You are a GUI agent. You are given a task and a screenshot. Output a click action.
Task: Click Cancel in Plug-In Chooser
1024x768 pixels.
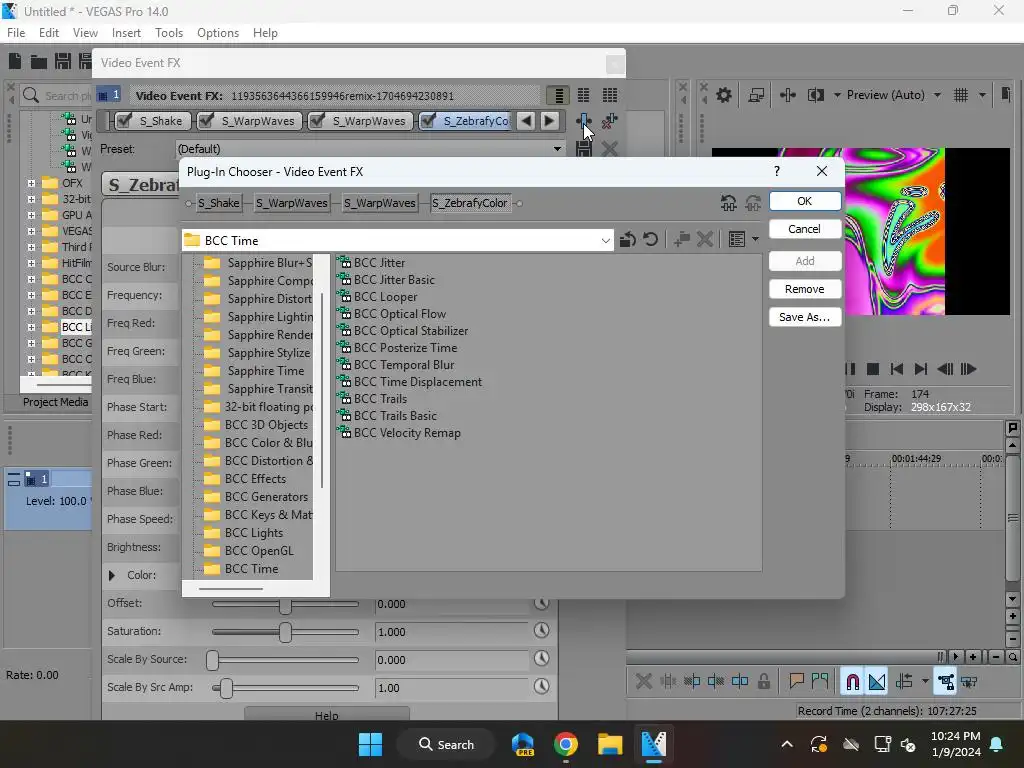tap(805, 229)
